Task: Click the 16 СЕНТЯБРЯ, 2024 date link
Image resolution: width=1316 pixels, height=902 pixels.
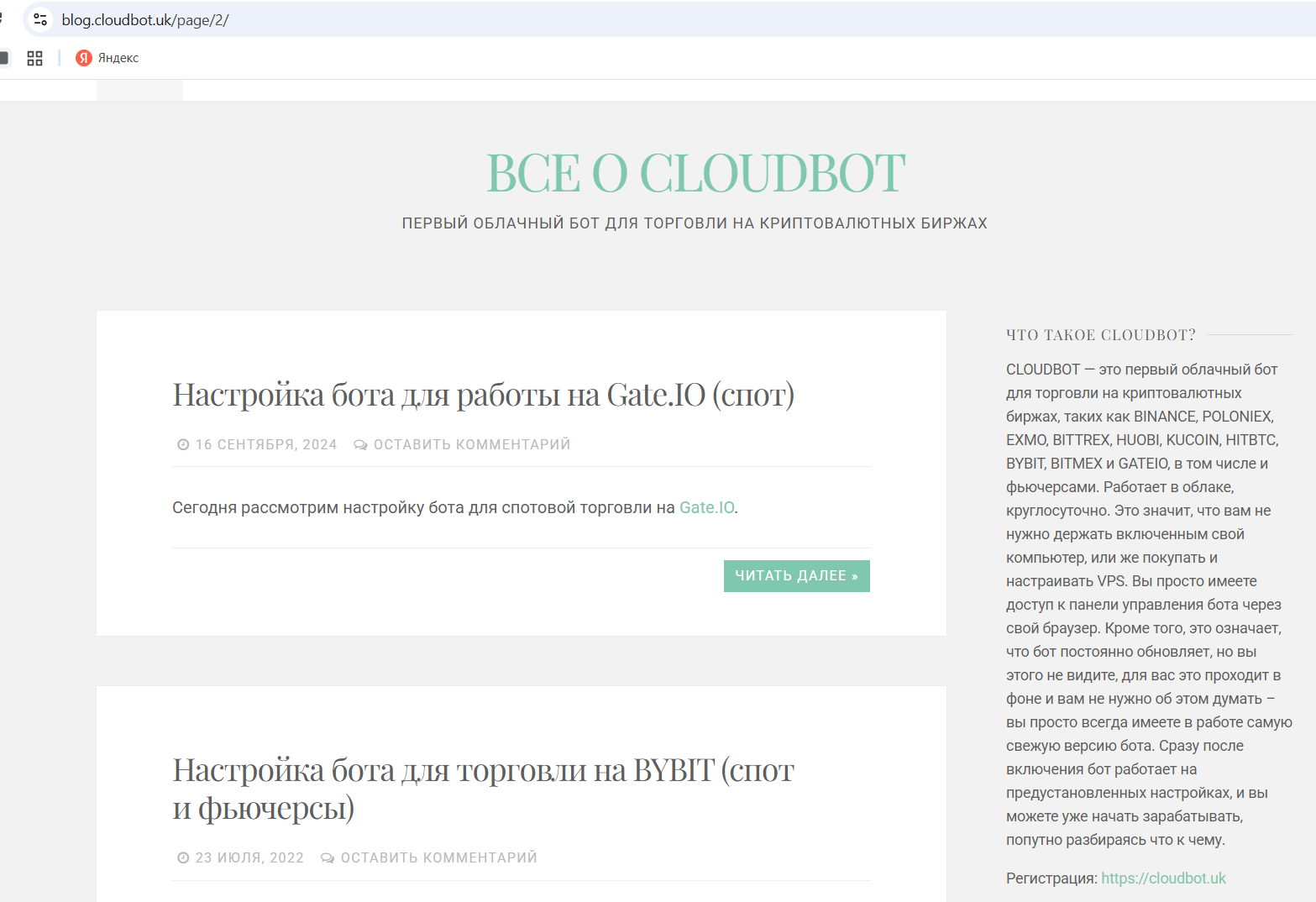Action: coord(265,443)
